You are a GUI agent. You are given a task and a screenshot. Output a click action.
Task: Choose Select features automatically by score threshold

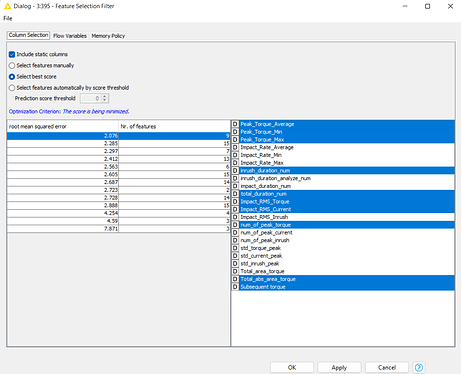point(12,88)
